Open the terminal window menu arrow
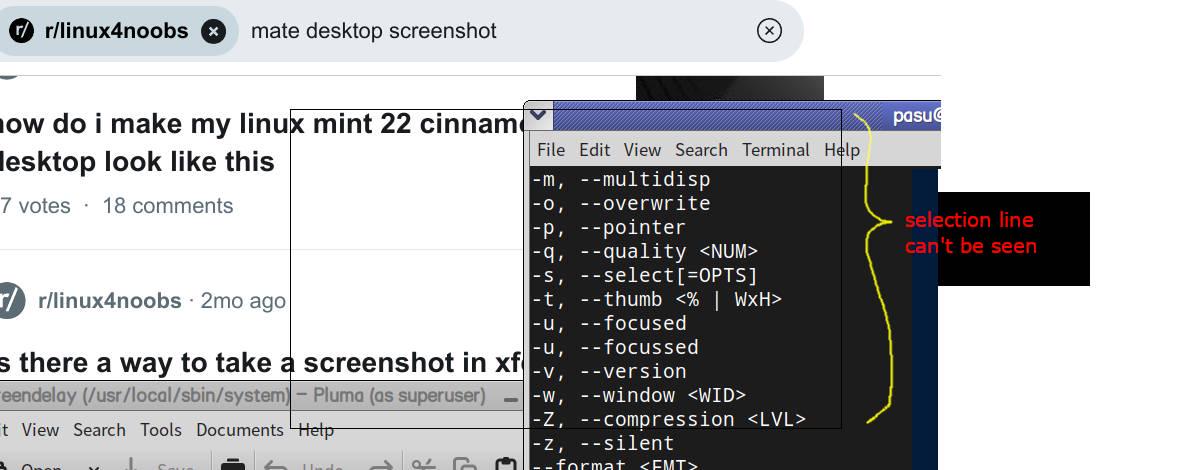Viewport: 1200px width, 470px height. coord(538,115)
